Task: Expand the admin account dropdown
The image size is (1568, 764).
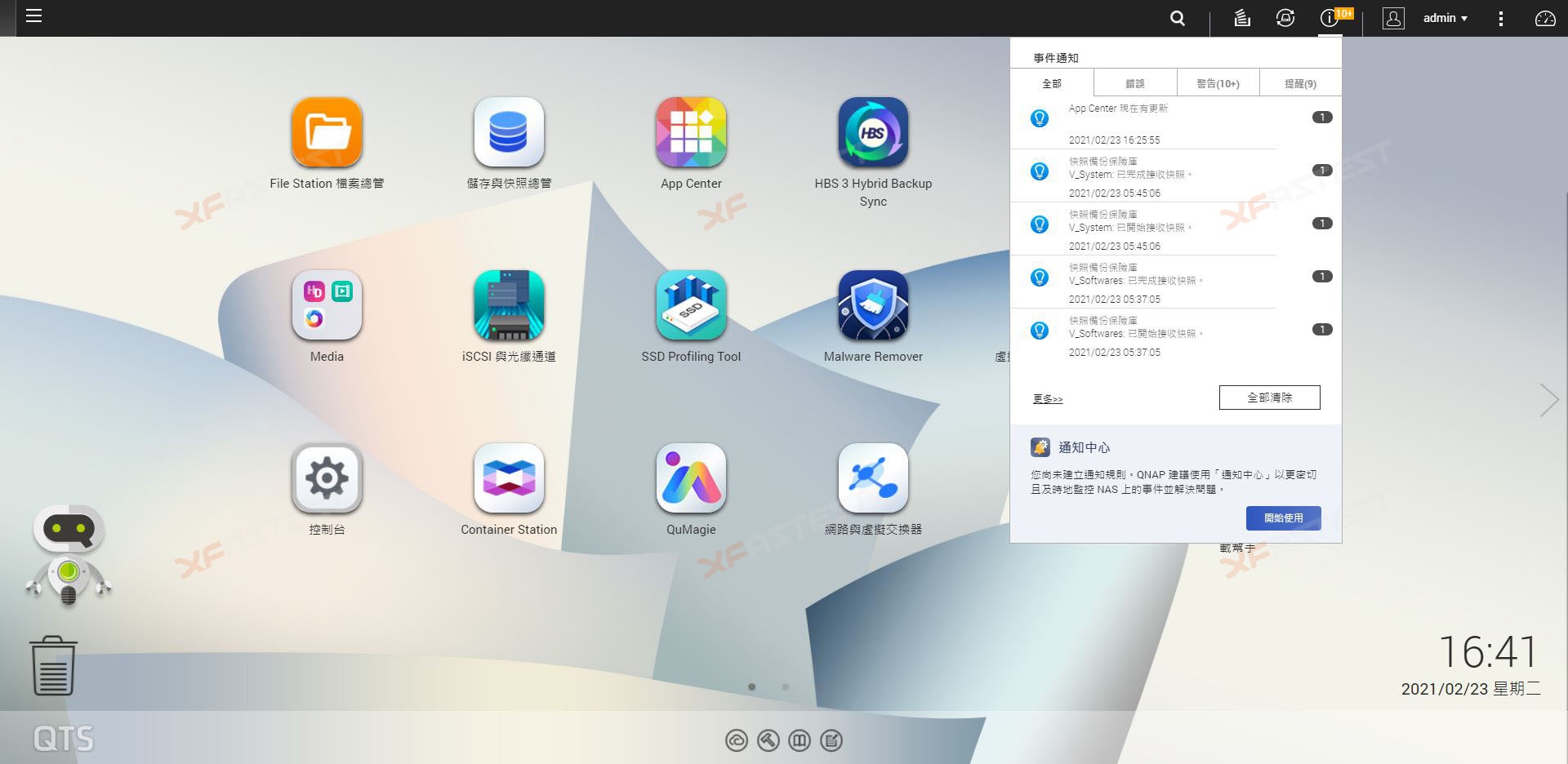Action: [1445, 18]
